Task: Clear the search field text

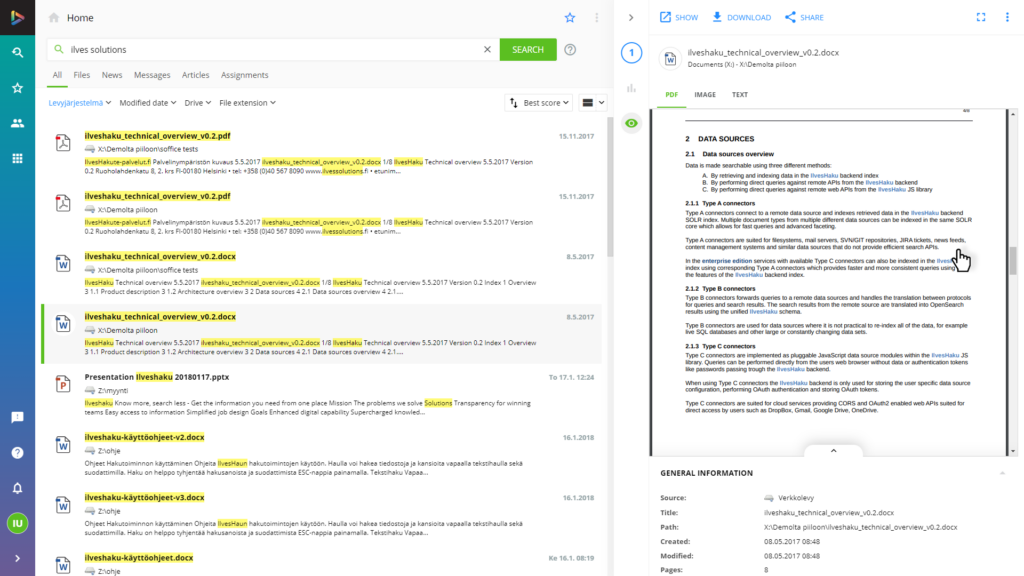Action: tap(487, 50)
